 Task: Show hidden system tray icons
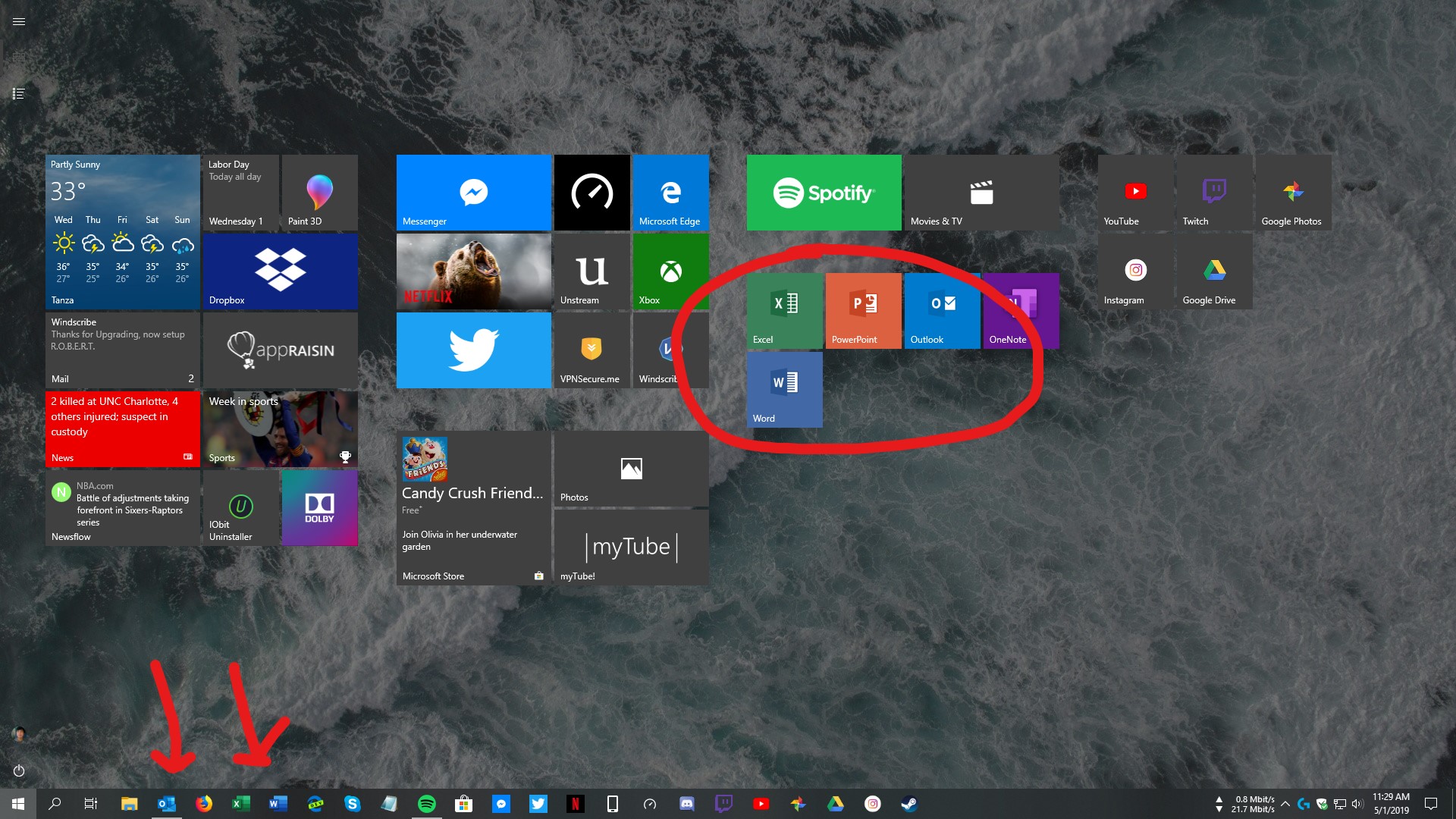(x=1285, y=803)
